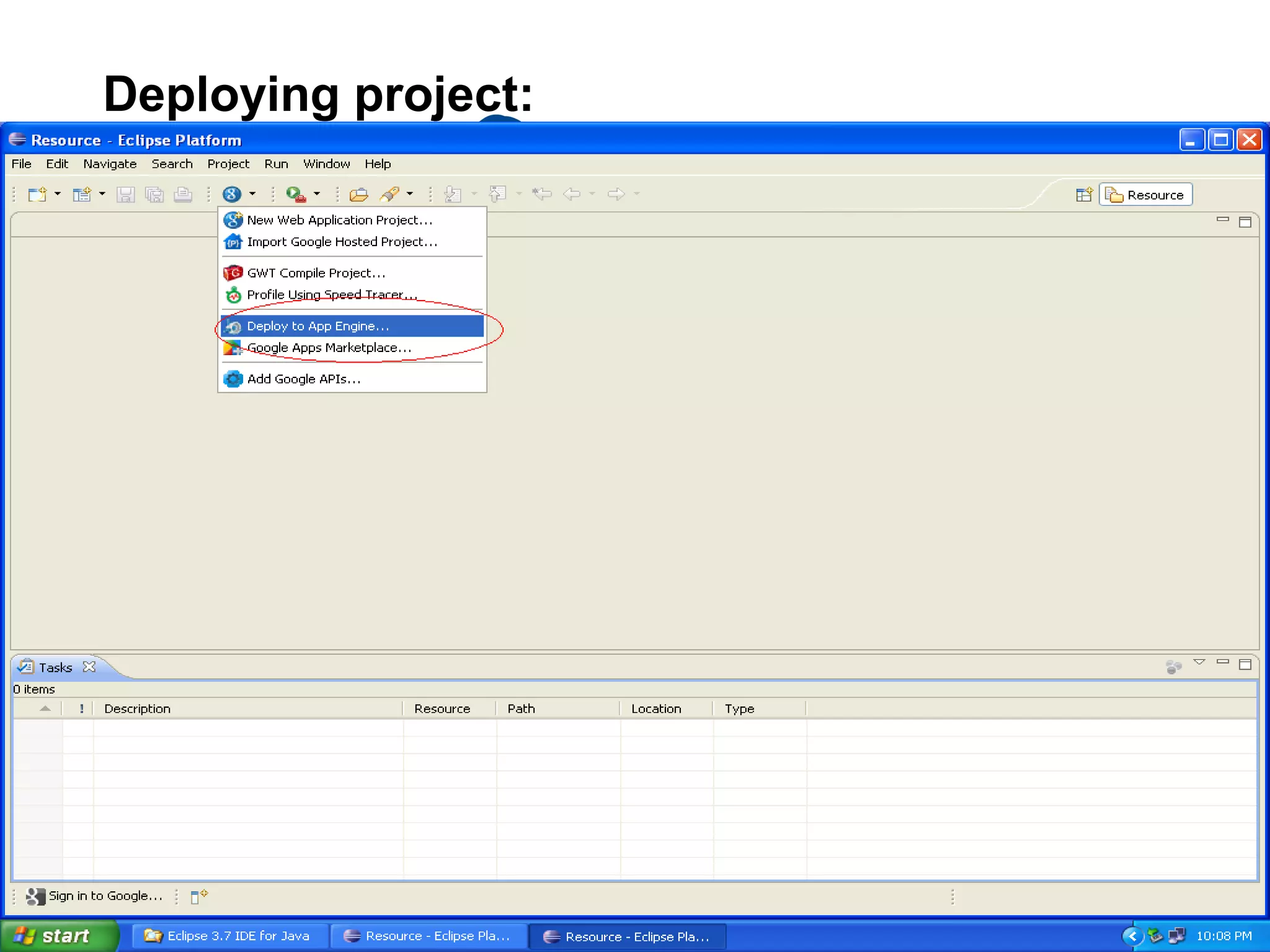1270x952 pixels.
Task: Maximize the editor area panel
Action: 1245,222
